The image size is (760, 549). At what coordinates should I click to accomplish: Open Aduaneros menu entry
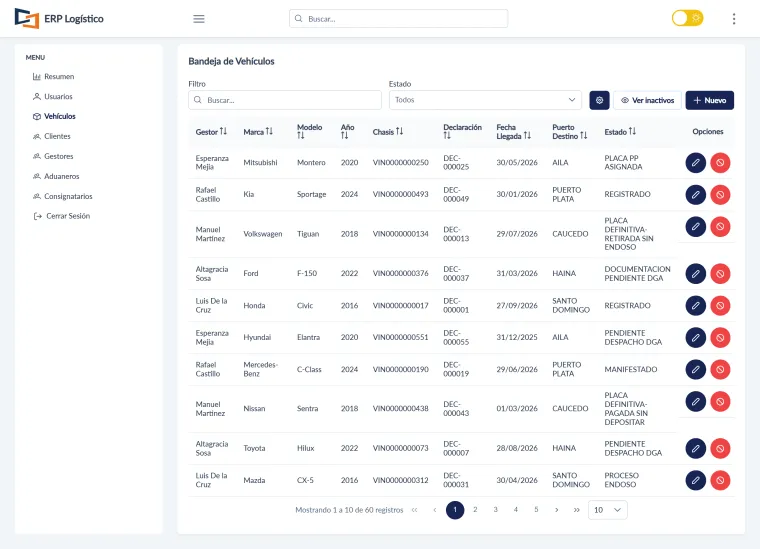coord(56,176)
